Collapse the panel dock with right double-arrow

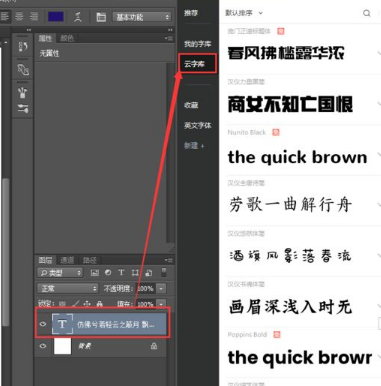(x=170, y=30)
